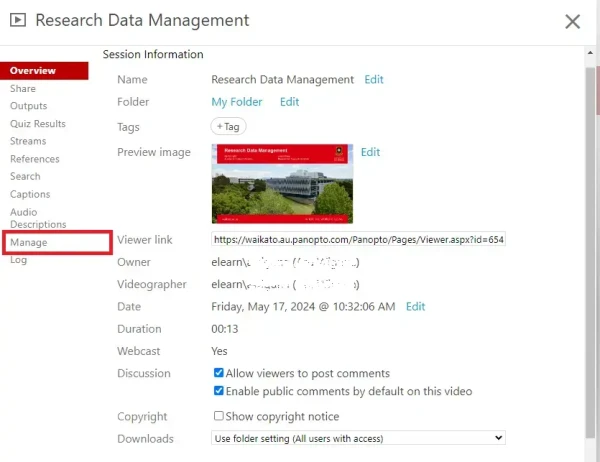The height and width of the screenshot is (462, 600).
Task: Enable Show copyright notice checkbox
Action: point(218,416)
